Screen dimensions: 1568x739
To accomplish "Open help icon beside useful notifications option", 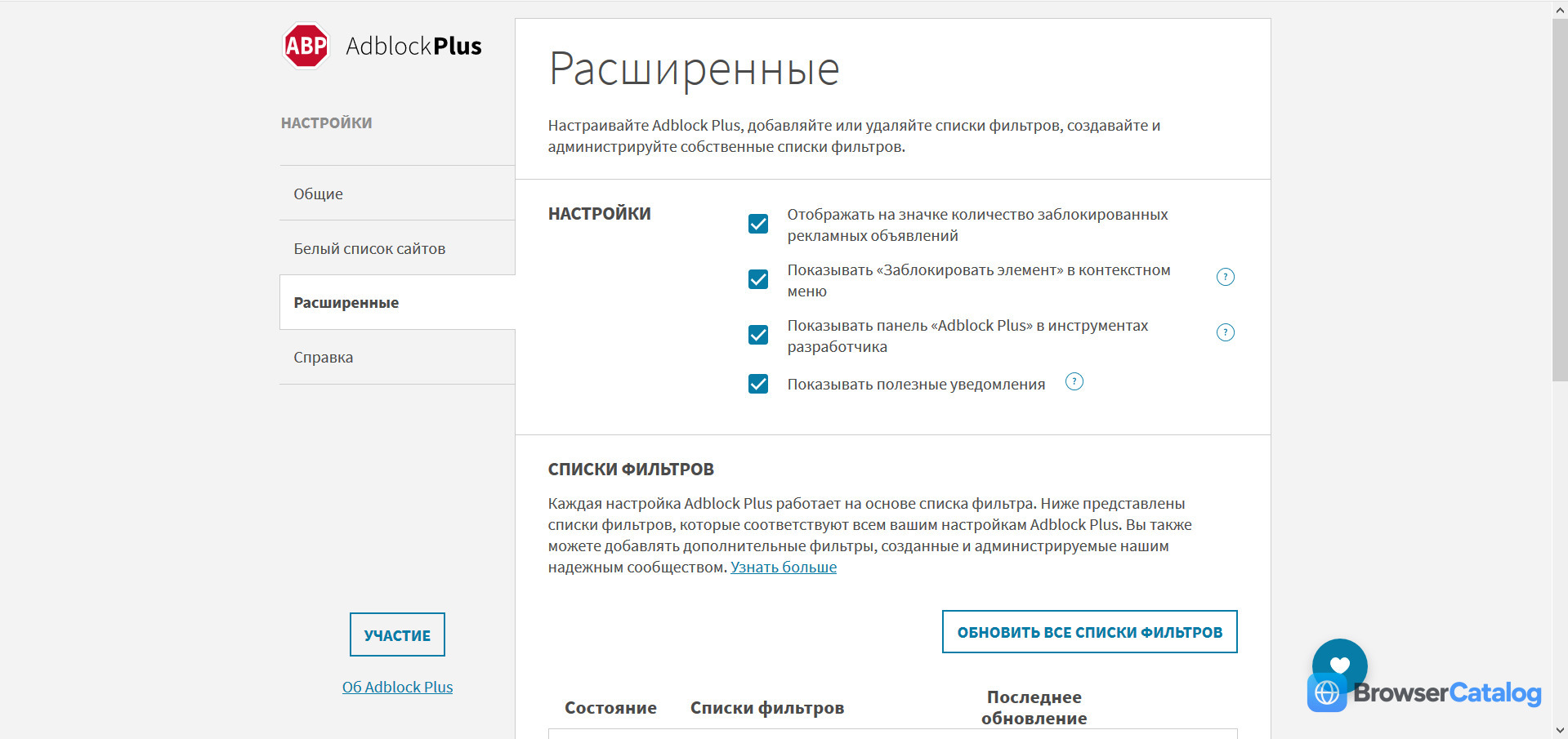I will (1074, 381).
